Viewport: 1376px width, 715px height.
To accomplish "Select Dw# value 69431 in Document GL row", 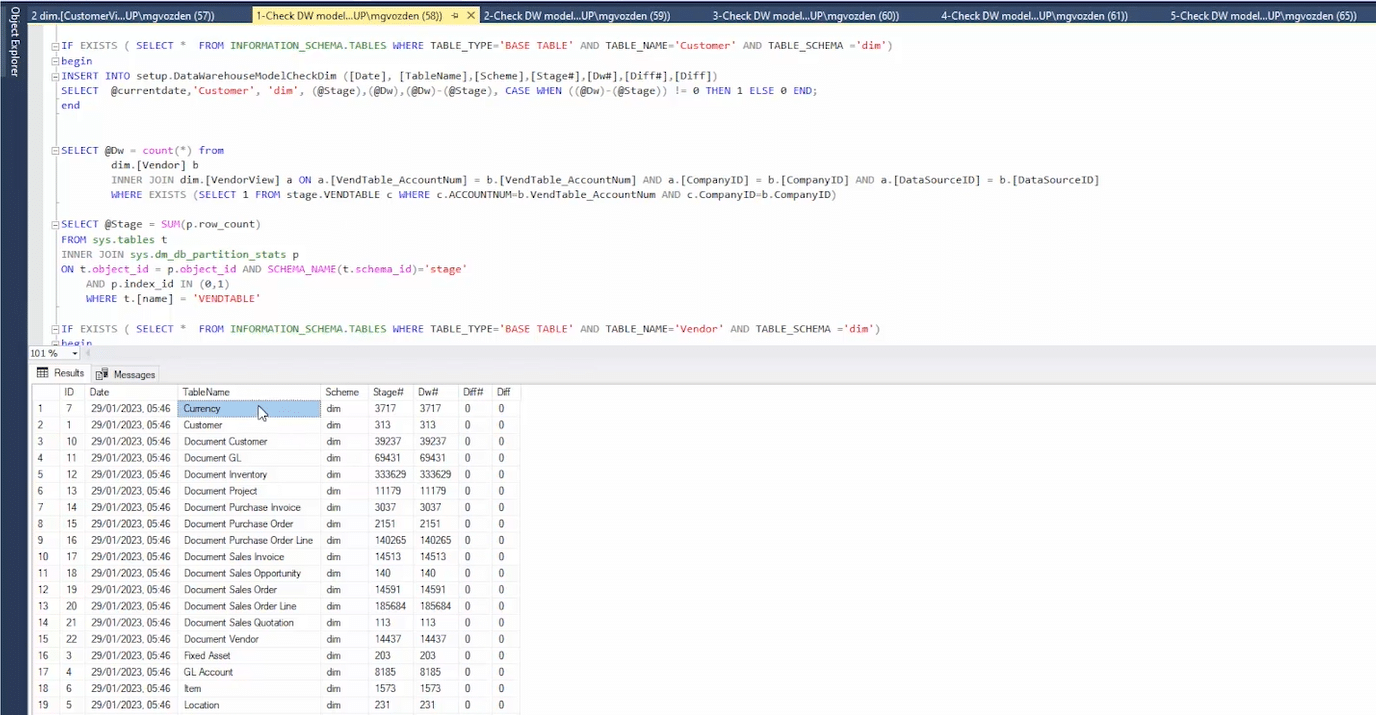I will (437, 458).
